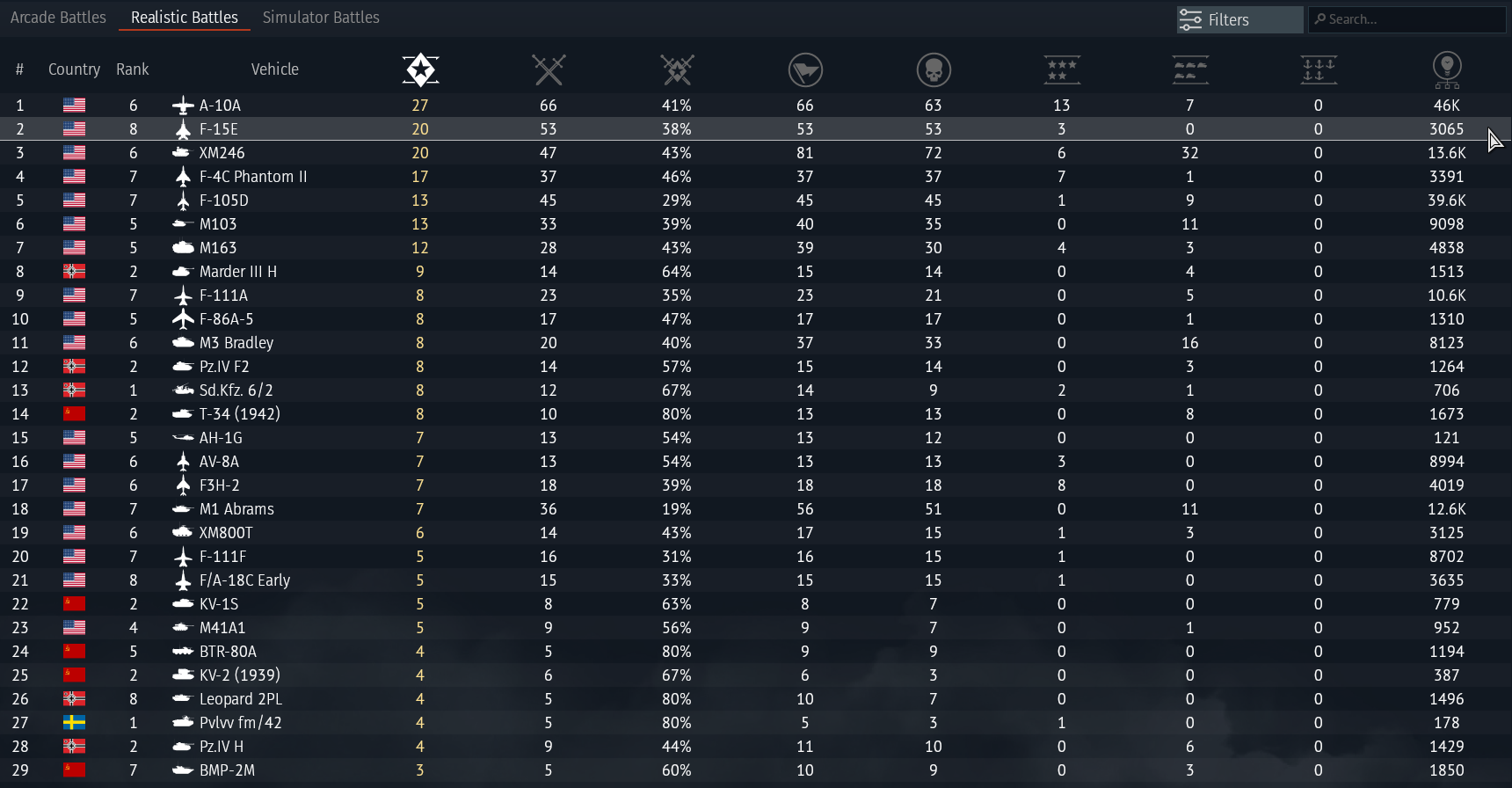Sort by the Country column header
Viewport: 1512px width, 788px height.
[x=74, y=69]
